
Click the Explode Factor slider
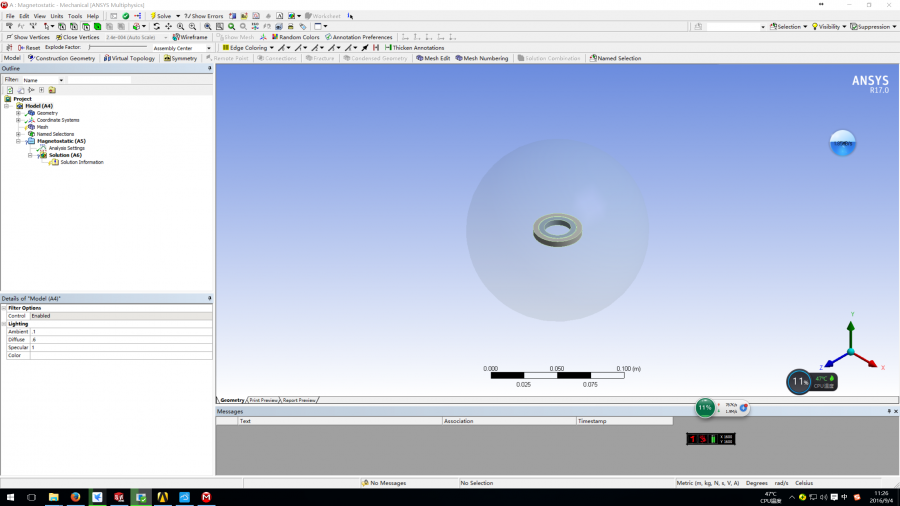118,48
